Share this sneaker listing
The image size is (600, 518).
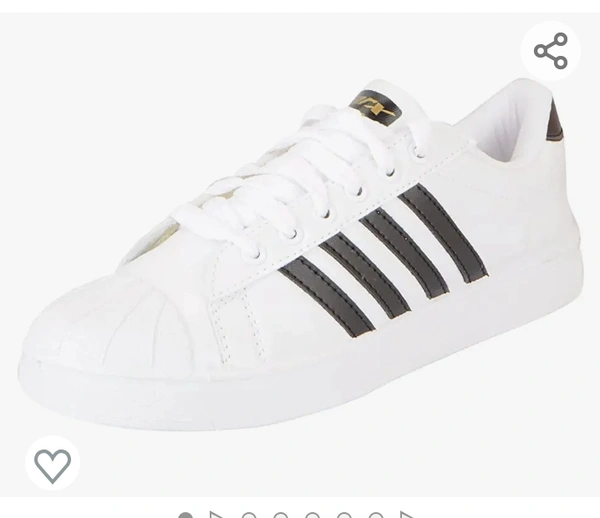pos(551,50)
